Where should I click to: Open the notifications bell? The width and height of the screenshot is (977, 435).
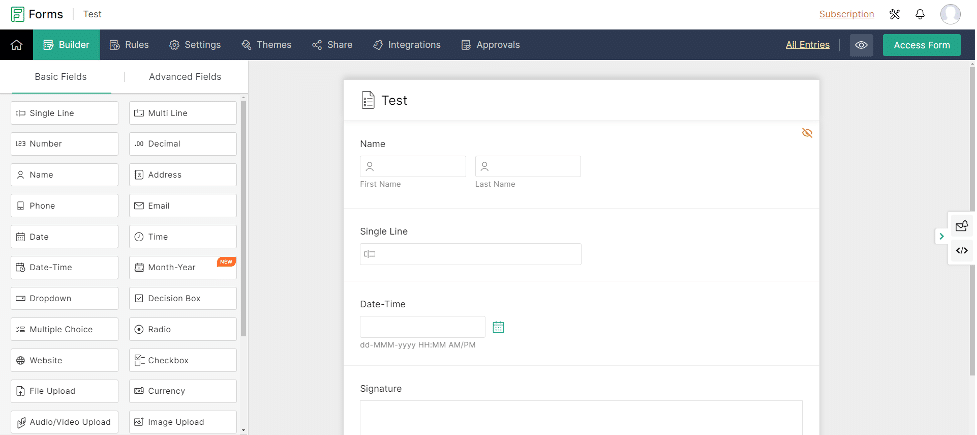point(920,14)
